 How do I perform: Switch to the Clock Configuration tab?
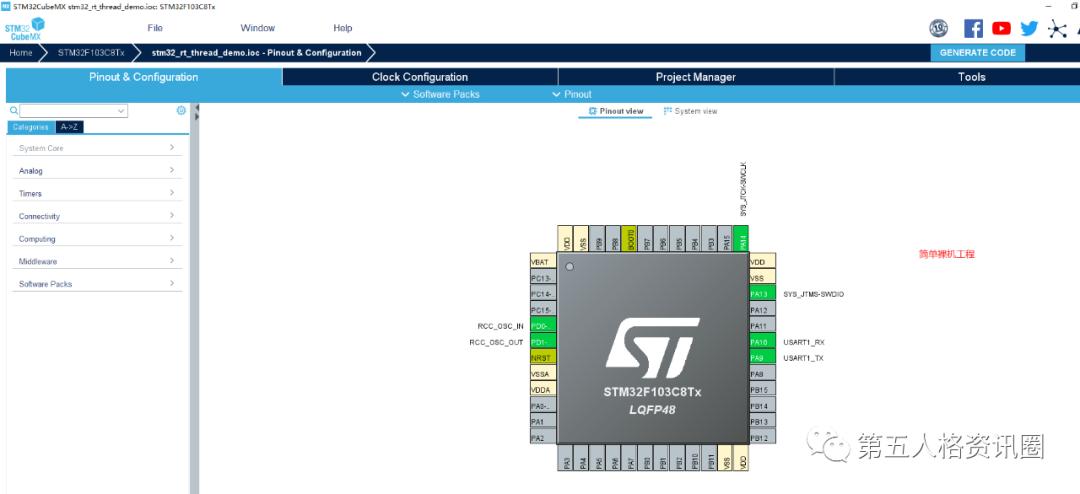tap(419, 77)
